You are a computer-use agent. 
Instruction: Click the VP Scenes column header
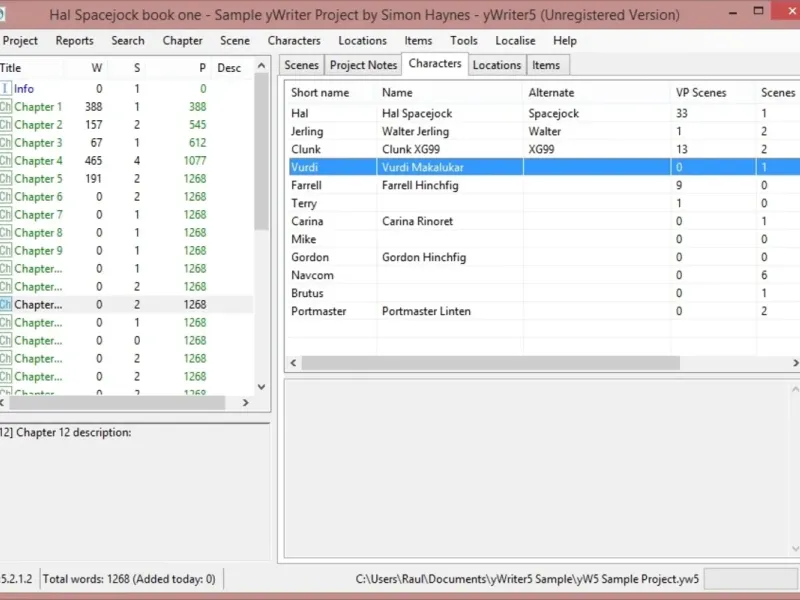pyautogui.click(x=713, y=93)
